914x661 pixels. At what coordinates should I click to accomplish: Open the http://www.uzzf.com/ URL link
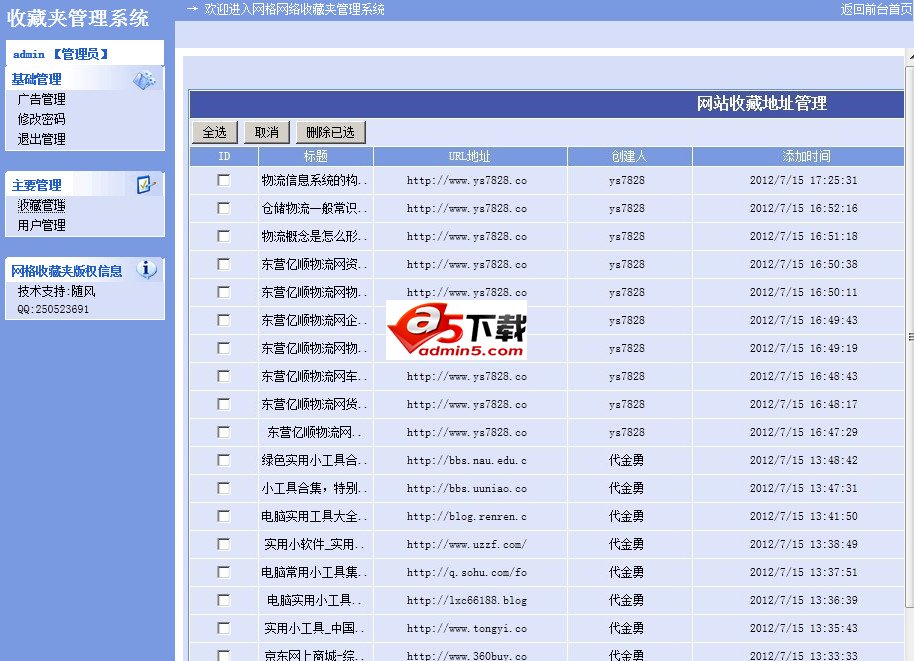(x=467, y=544)
